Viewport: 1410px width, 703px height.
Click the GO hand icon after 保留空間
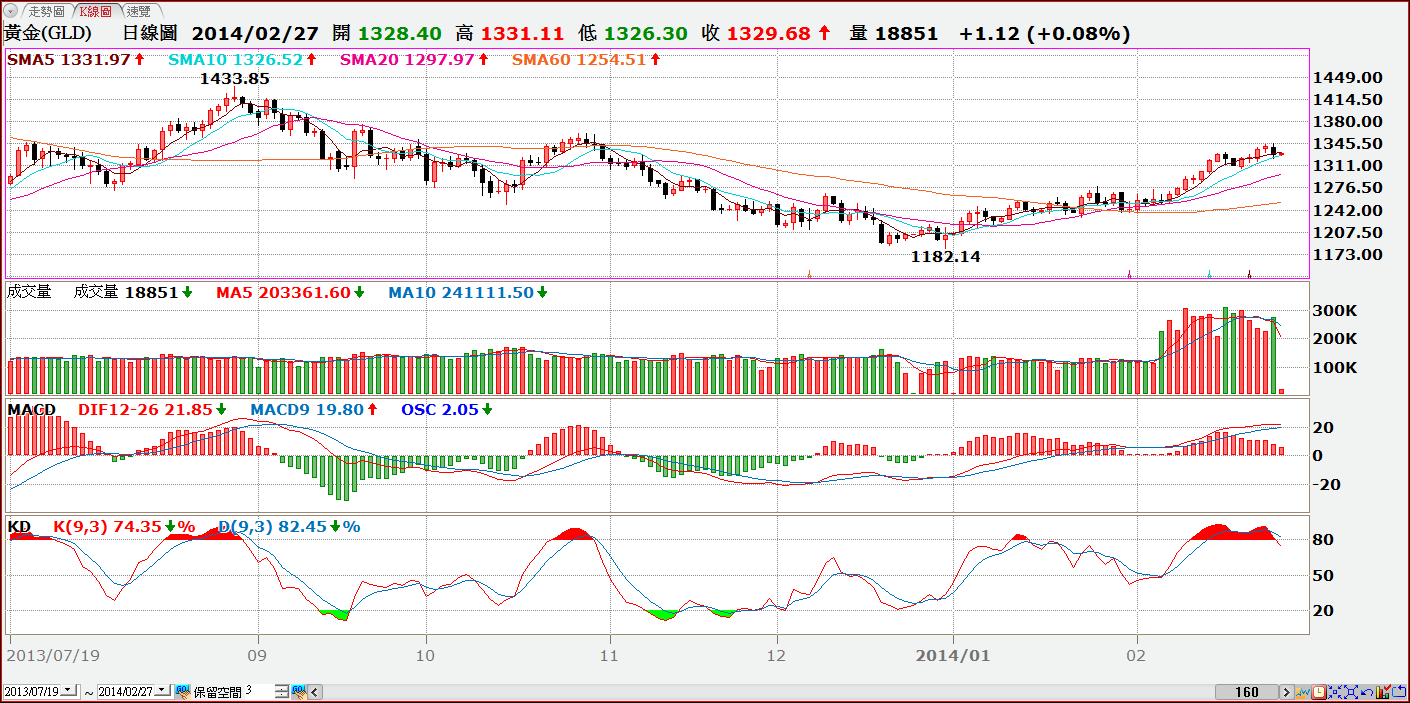click(299, 691)
